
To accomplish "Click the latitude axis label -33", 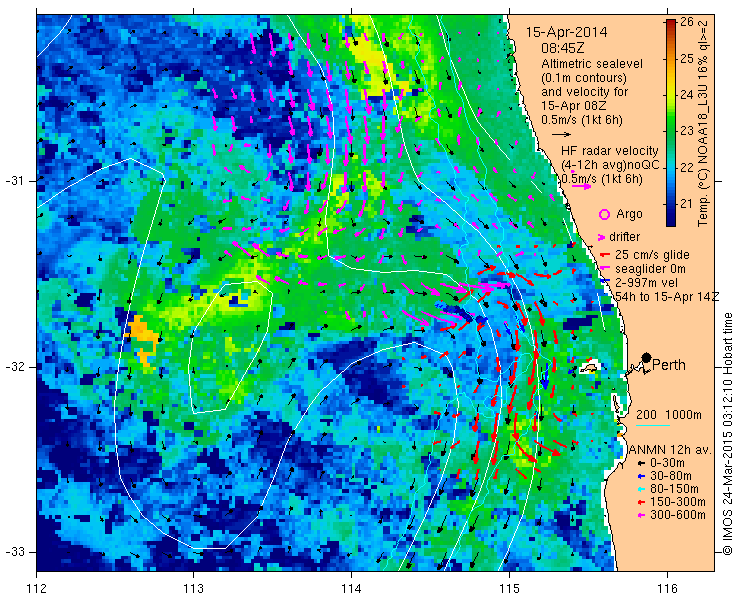I will click(15, 552).
